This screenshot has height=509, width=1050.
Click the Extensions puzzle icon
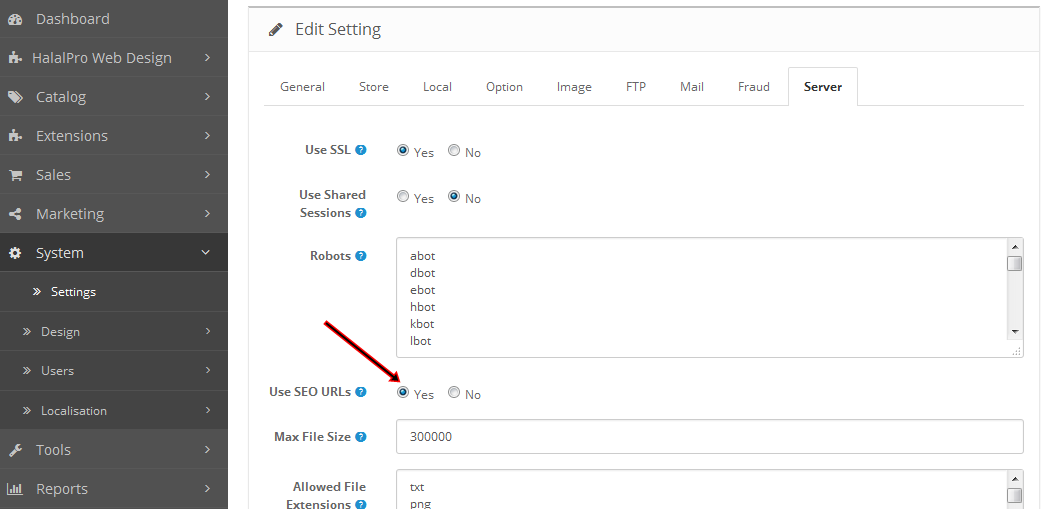pyautogui.click(x=15, y=136)
